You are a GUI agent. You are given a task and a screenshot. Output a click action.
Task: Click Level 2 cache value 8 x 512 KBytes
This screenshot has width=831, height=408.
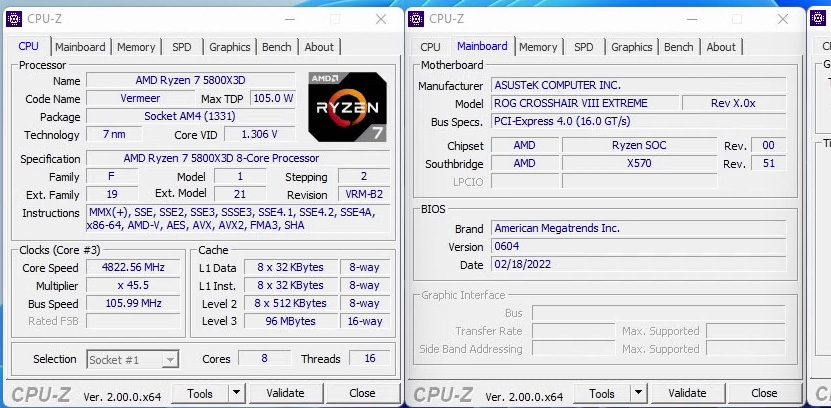coord(290,303)
